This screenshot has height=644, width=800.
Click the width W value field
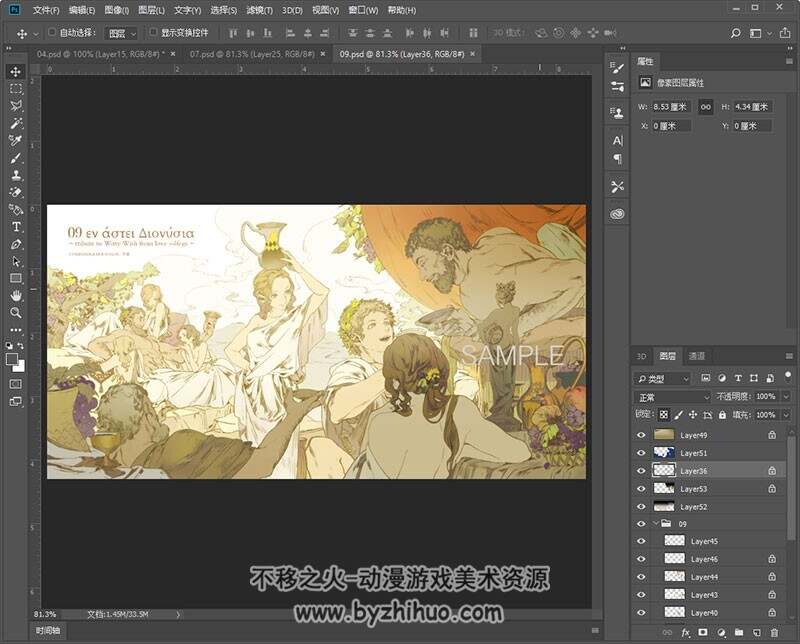671,107
